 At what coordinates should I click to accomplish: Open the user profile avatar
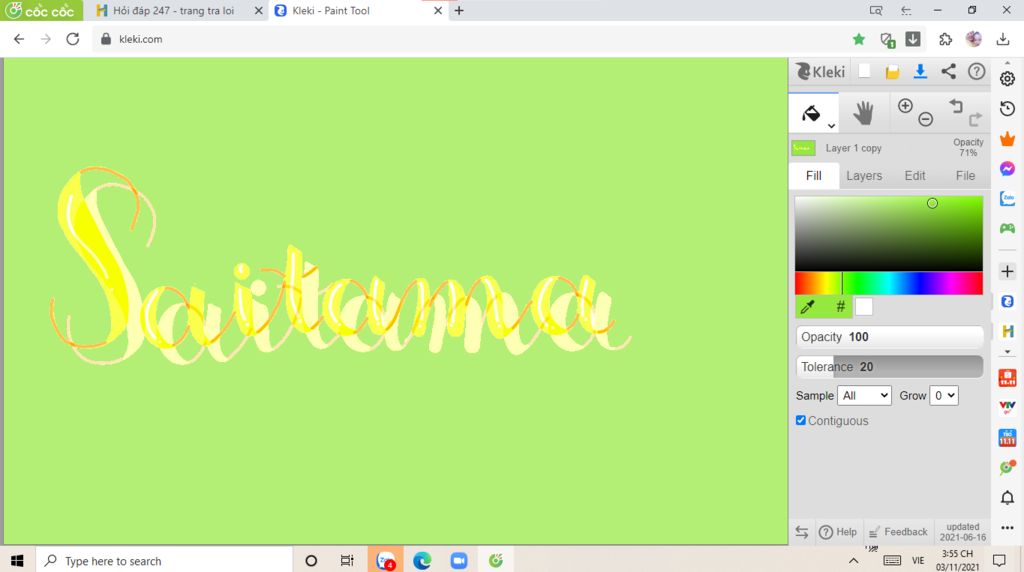[x=974, y=39]
